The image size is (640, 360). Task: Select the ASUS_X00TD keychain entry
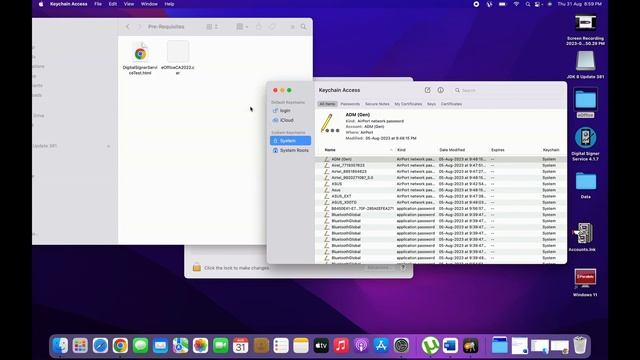point(441,202)
